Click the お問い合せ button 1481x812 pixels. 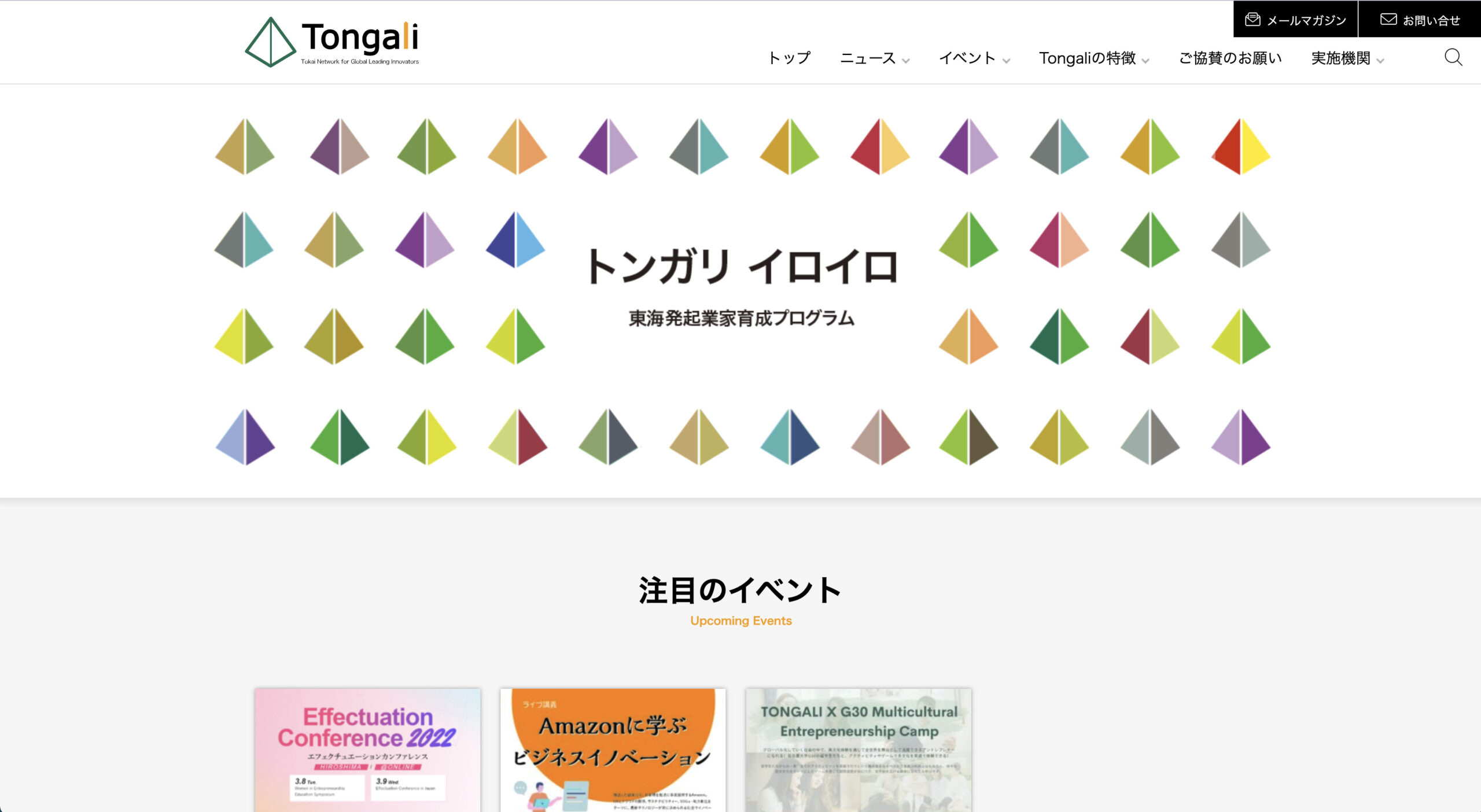click(1420, 19)
